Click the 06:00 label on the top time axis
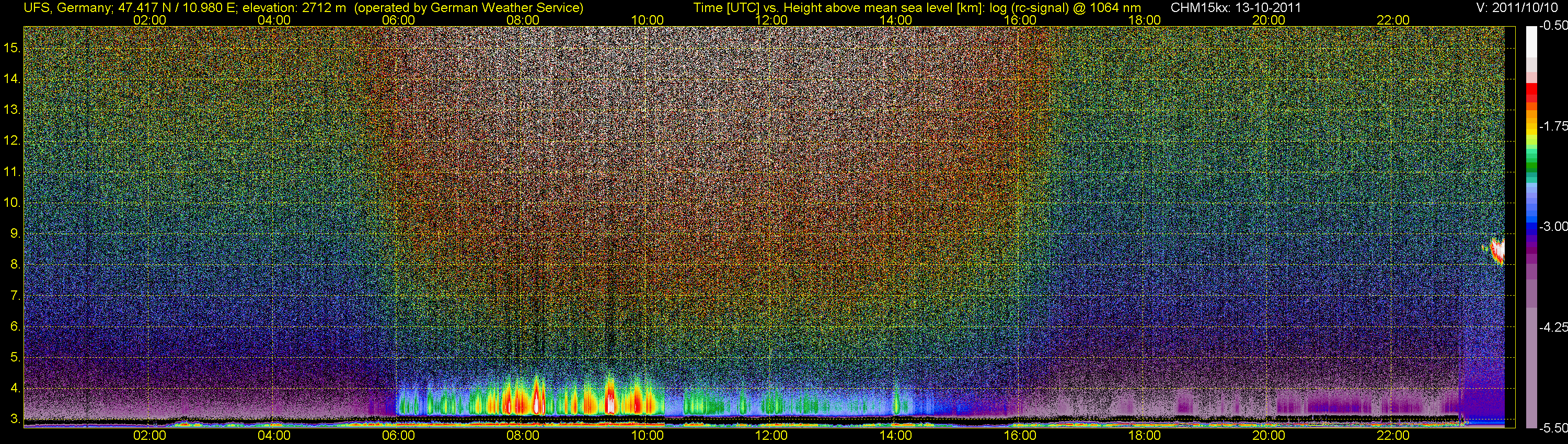The width and height of the screenshot is (1568, 444). click(399, 20)
